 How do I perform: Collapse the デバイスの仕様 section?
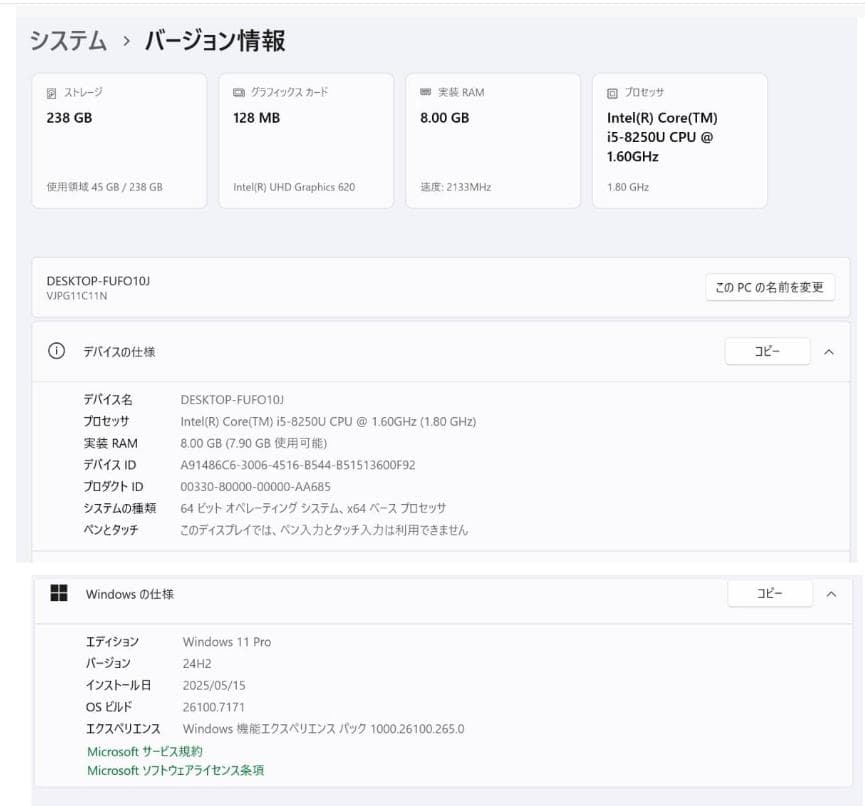pos(828,351)
